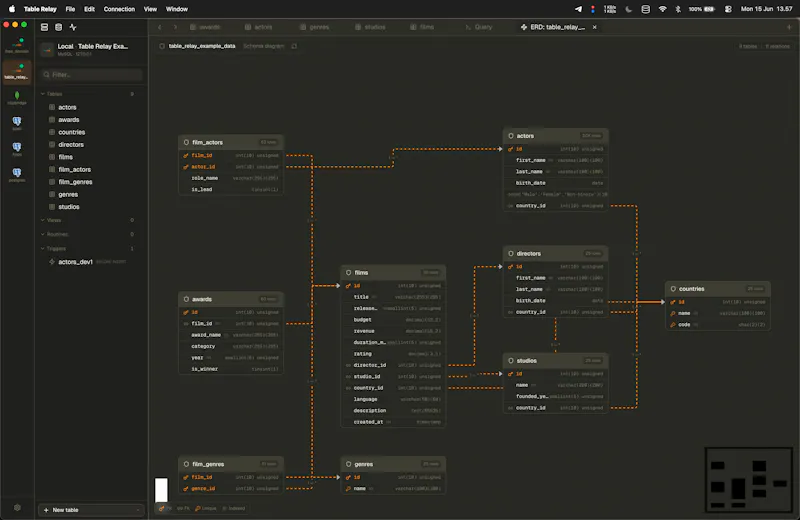The image size is (800, 520).
Task: Select role_name column in film_actors entity
Action: [231, 178]
